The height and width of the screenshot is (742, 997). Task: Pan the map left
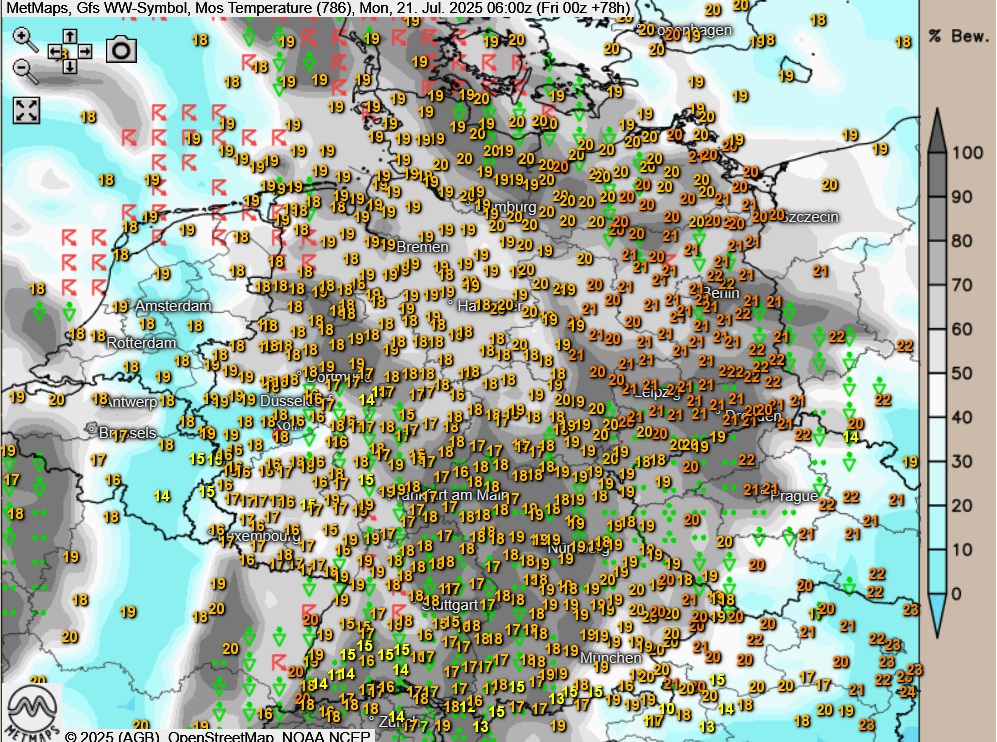click(55, 50)
